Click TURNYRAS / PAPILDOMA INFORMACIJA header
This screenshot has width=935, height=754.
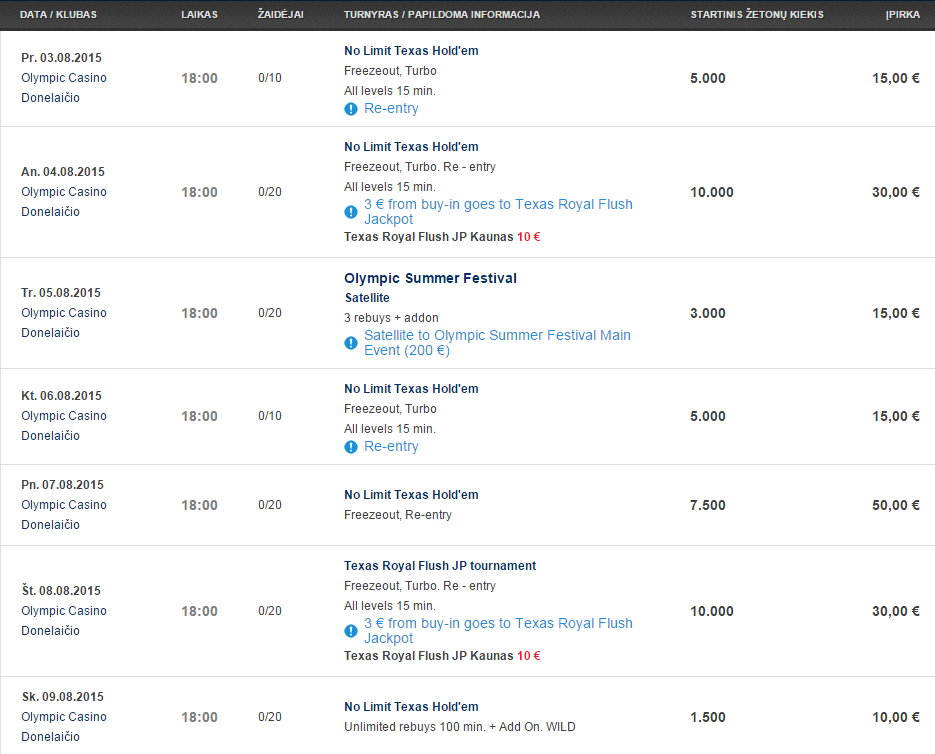click(442, 14)
